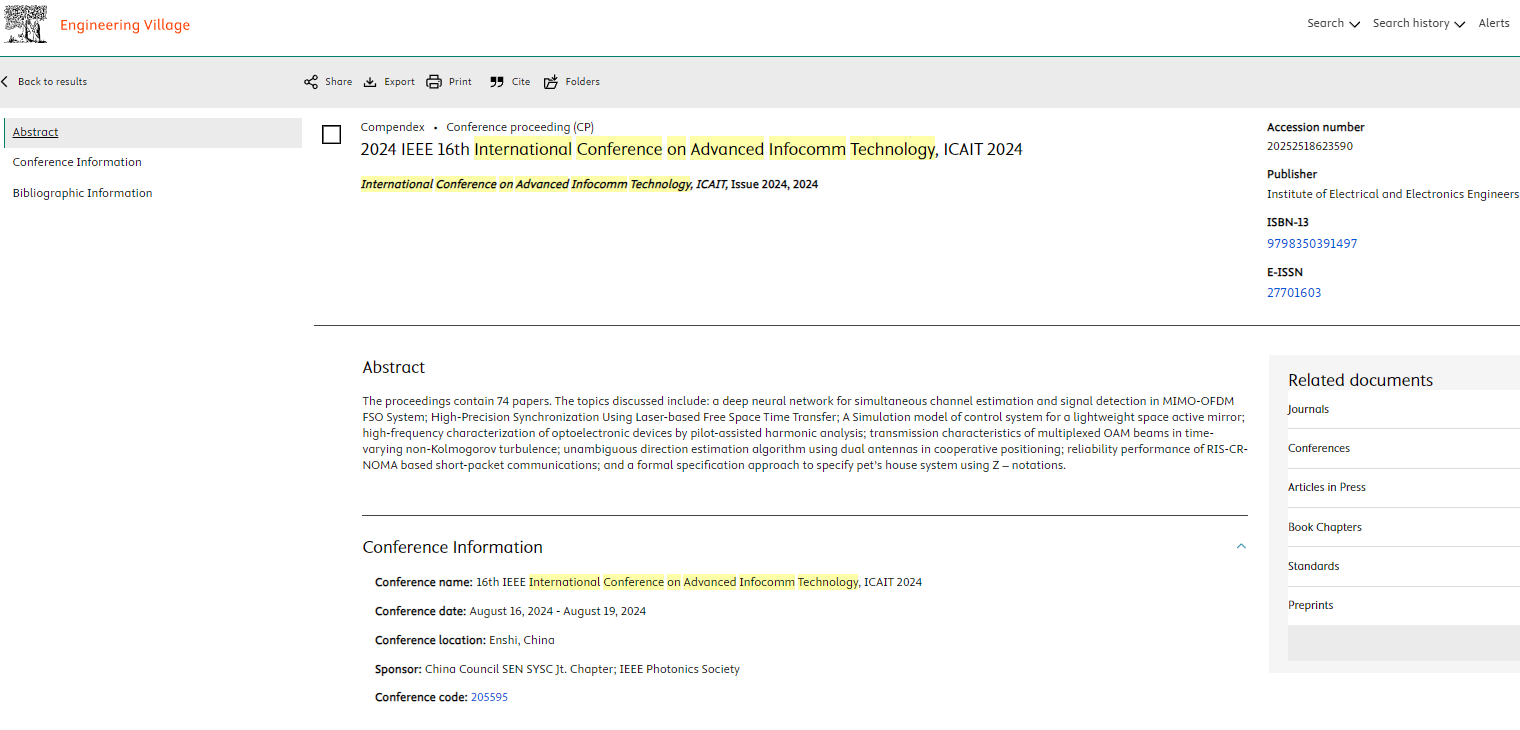This screenshot has width=1520, height=730.
Task: Click the Print printer icon
Action: tap(434, 82)
